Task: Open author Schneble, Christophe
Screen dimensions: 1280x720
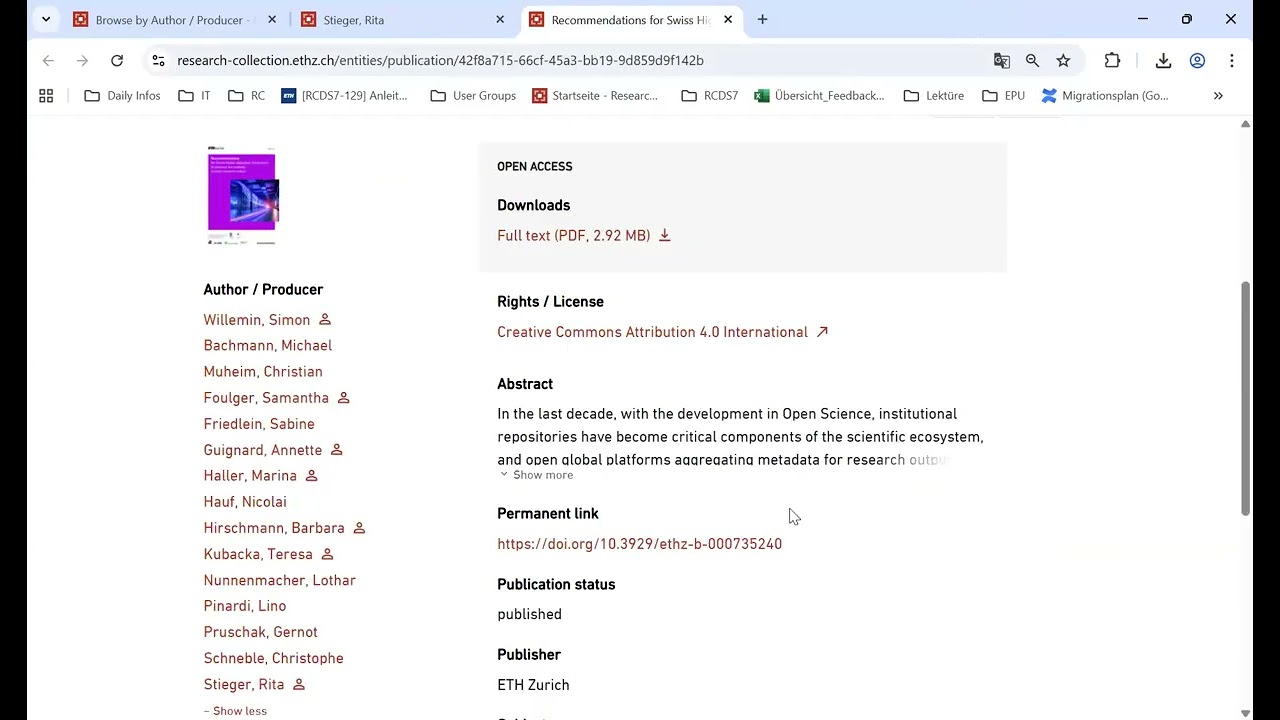Action: 274,658
